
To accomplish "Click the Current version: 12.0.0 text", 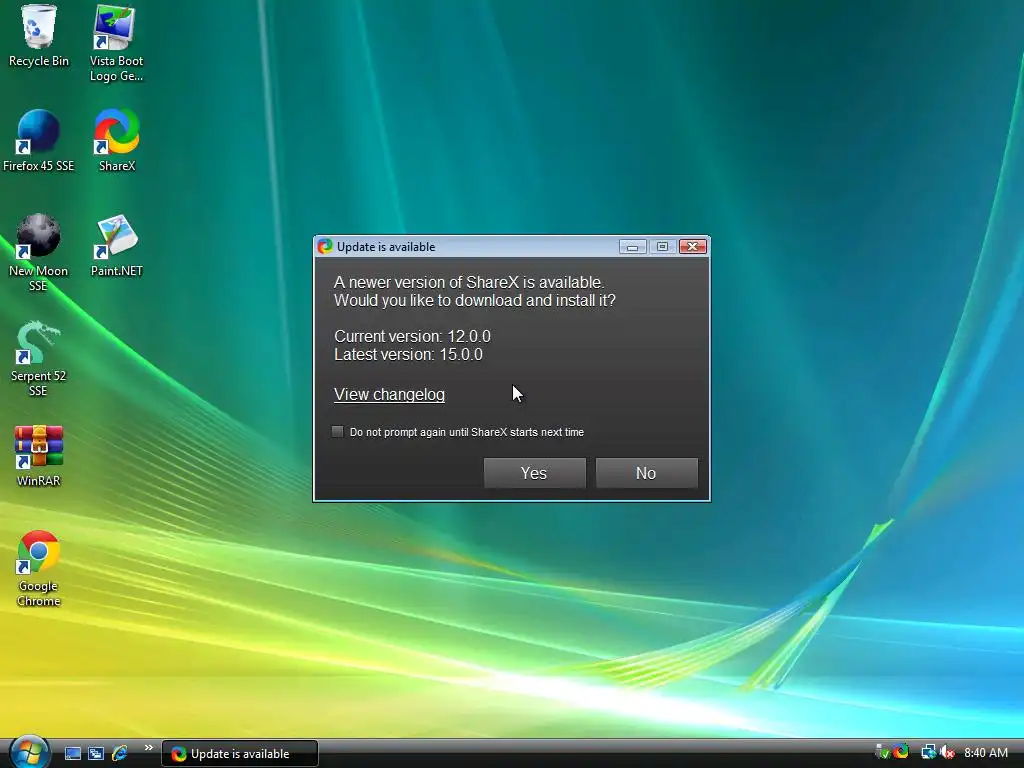I will tap(412, 336).
